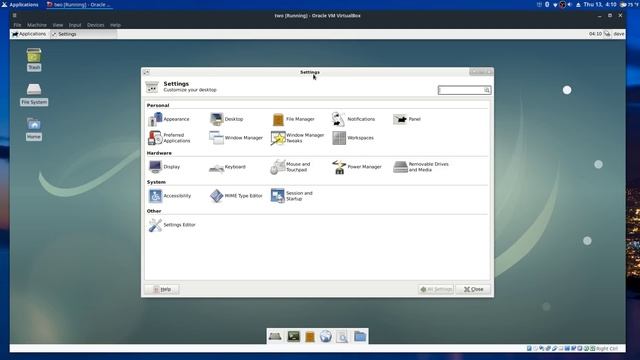Screen dimensions: 640x360
Task: Click the Settings search field
Action: coord(464,90)
